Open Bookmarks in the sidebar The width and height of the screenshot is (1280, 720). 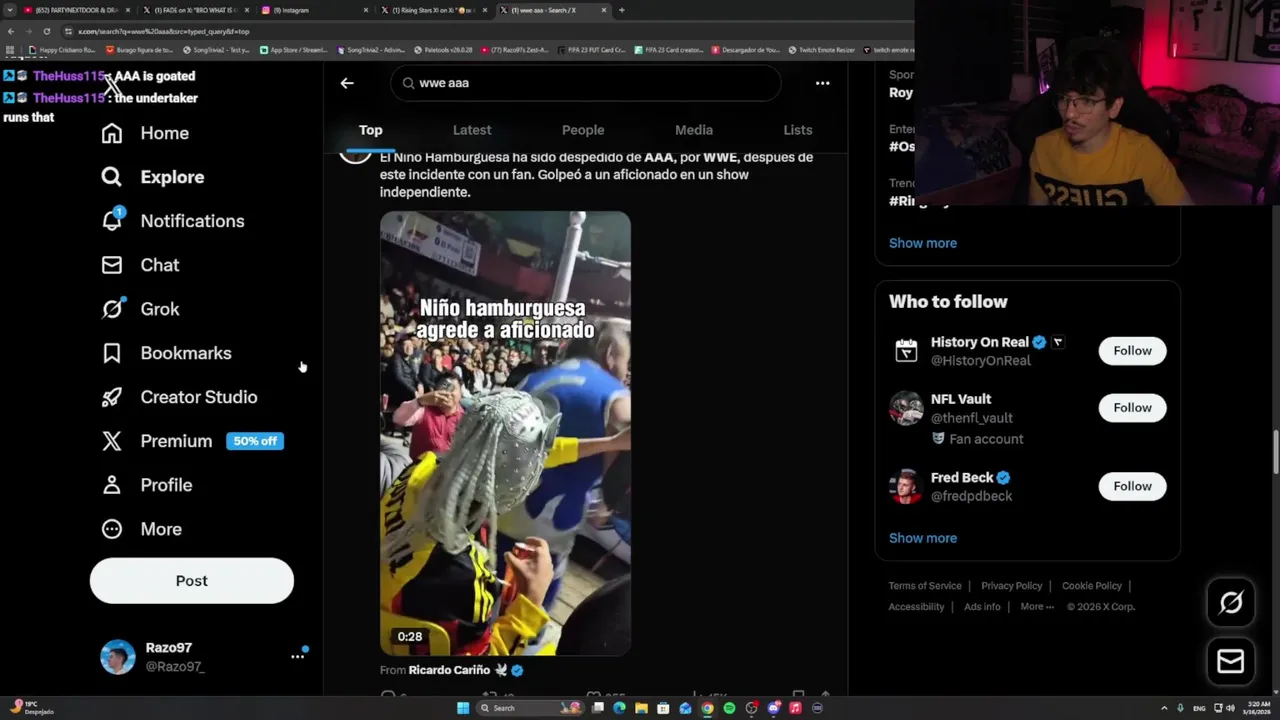pos(166,353)
